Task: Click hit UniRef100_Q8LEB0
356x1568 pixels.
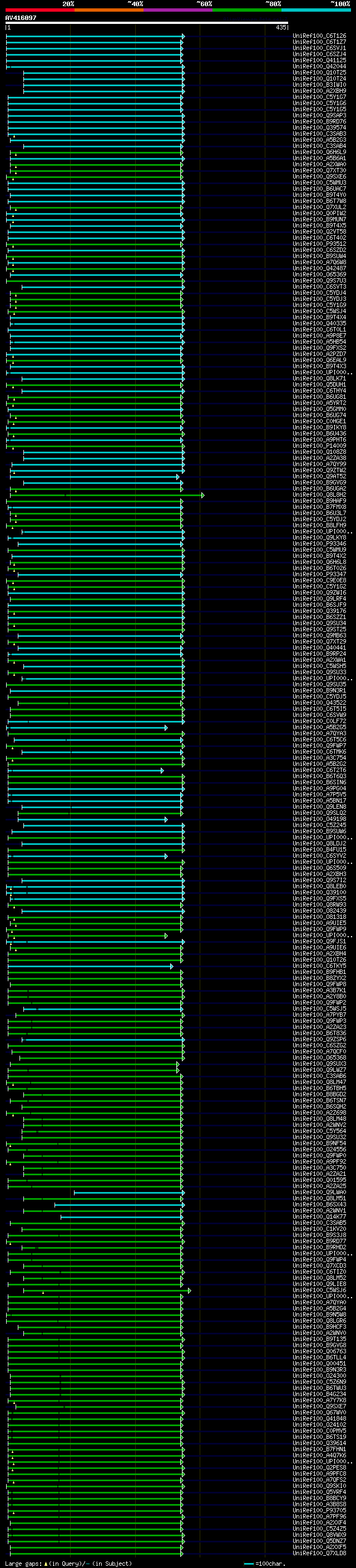Action: click(319, 886)
